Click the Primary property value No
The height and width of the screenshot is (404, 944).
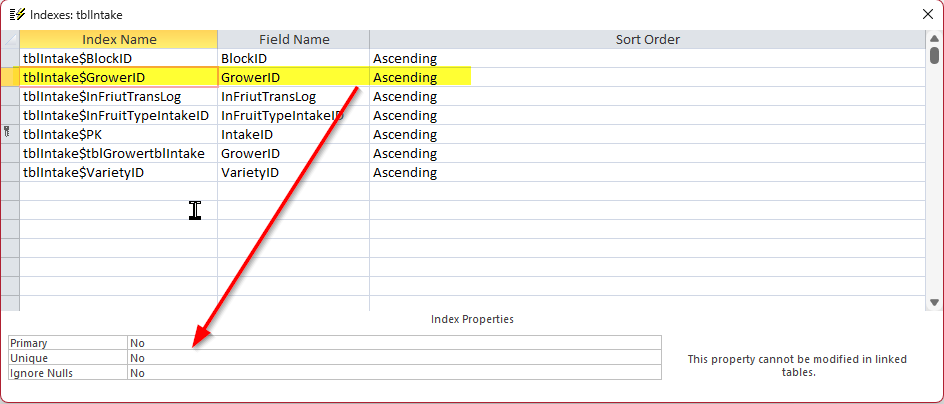coord(394,343)
